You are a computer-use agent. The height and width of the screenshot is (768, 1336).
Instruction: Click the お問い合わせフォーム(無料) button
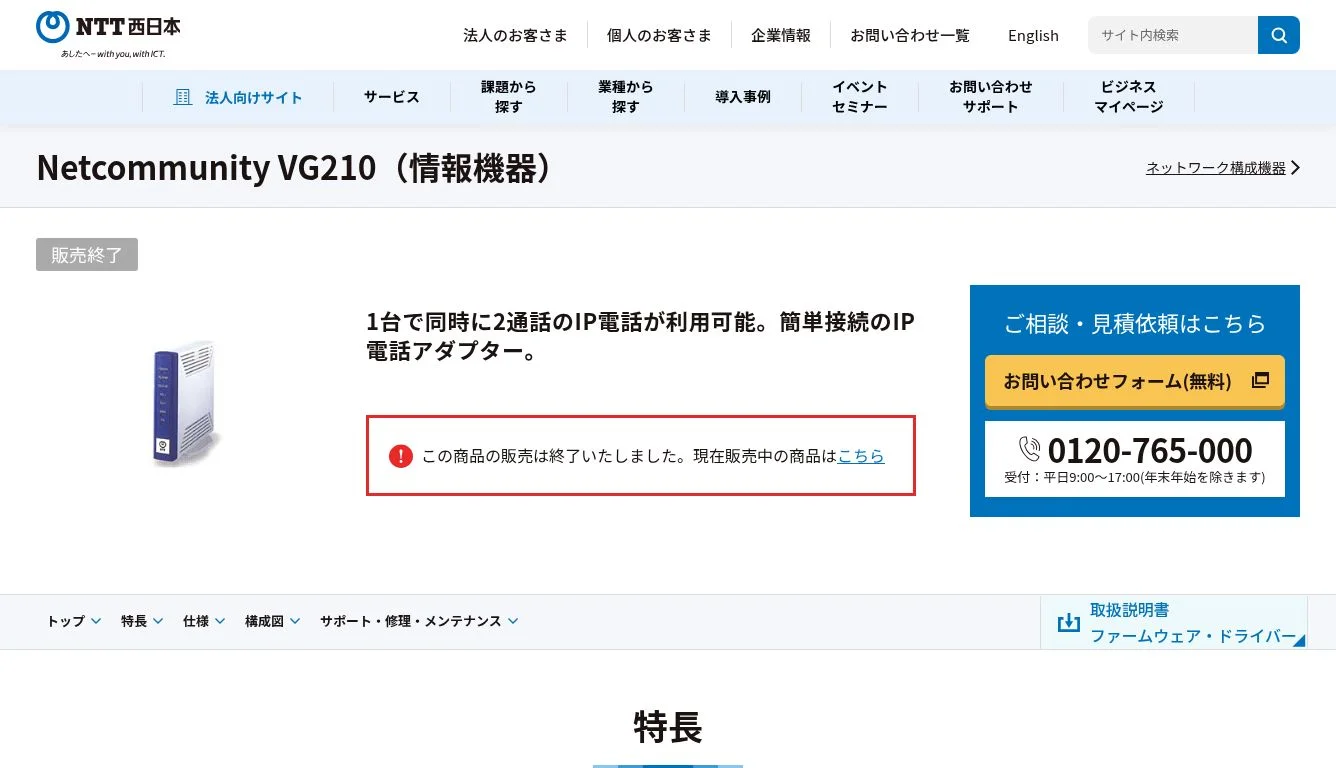click(1135, 381)
